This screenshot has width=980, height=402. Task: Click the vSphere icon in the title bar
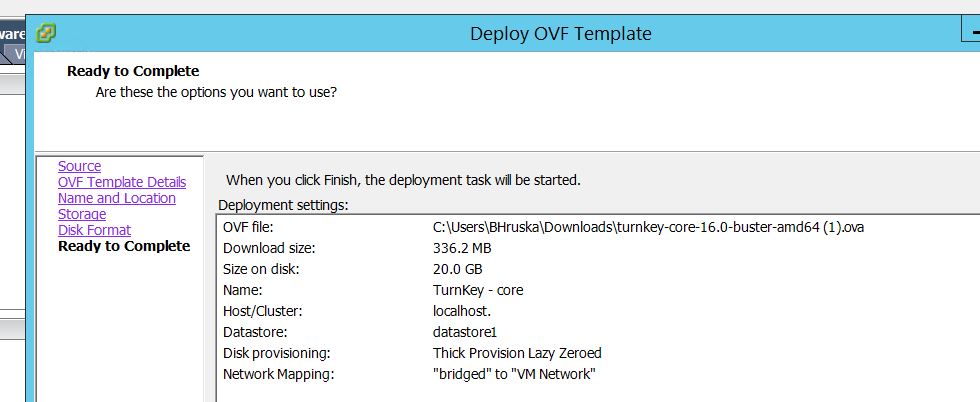46,33
